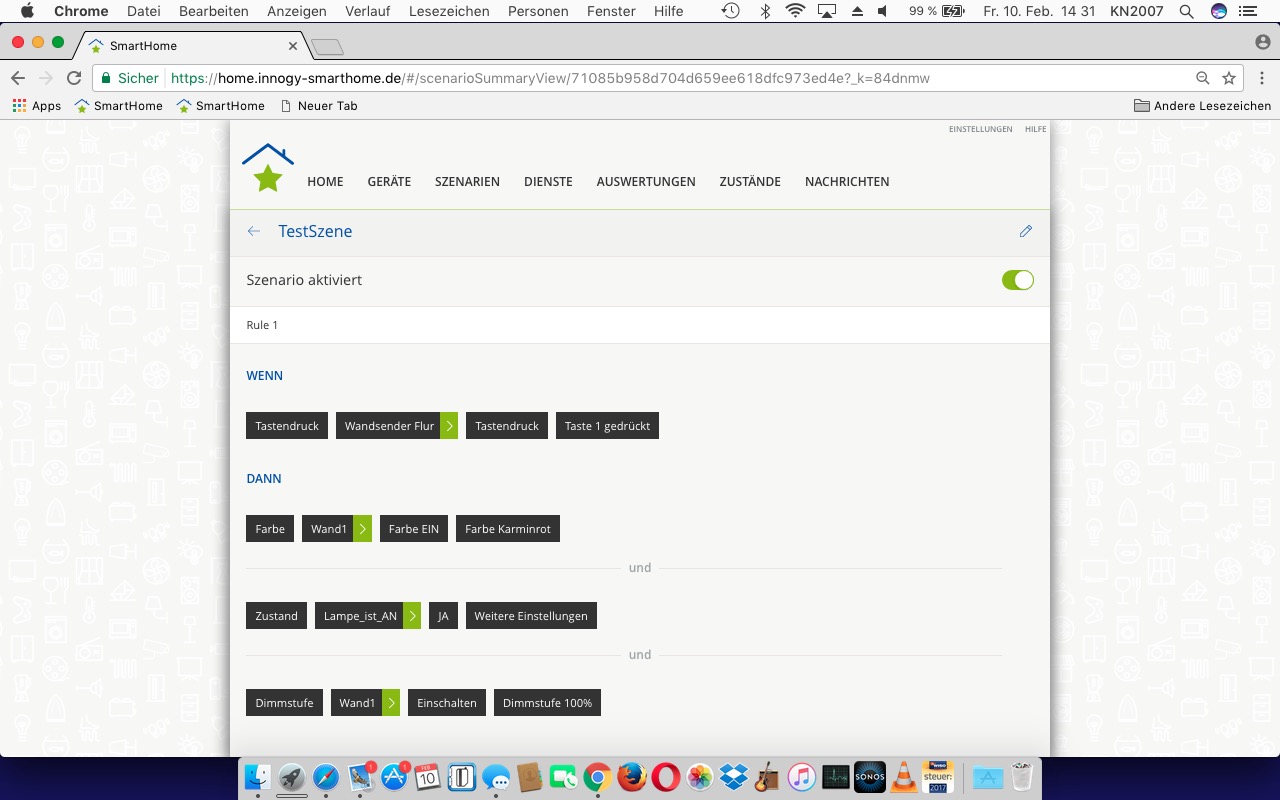Image resolution: width=1280 pixels, height=800 pixels.
Task: Click the zoom magnifier icon in address bar
Action: pos(1203,78)
